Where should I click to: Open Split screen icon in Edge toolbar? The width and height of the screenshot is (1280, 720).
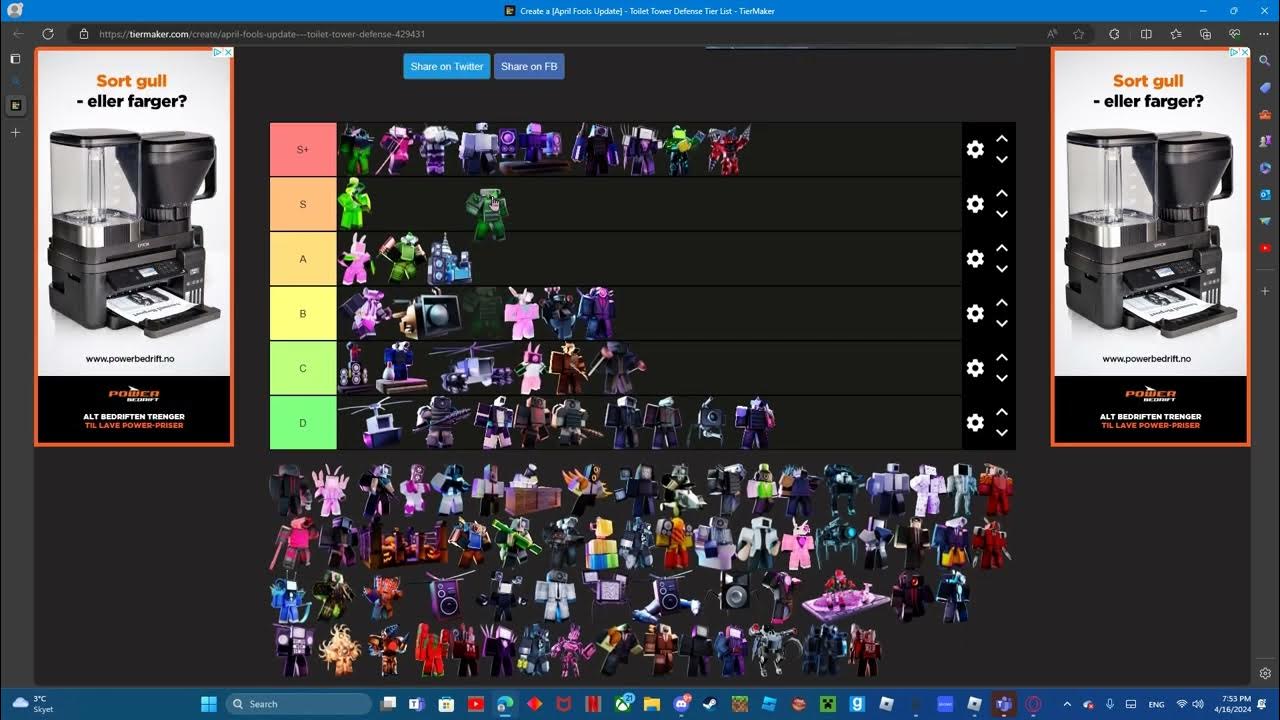1146,34
